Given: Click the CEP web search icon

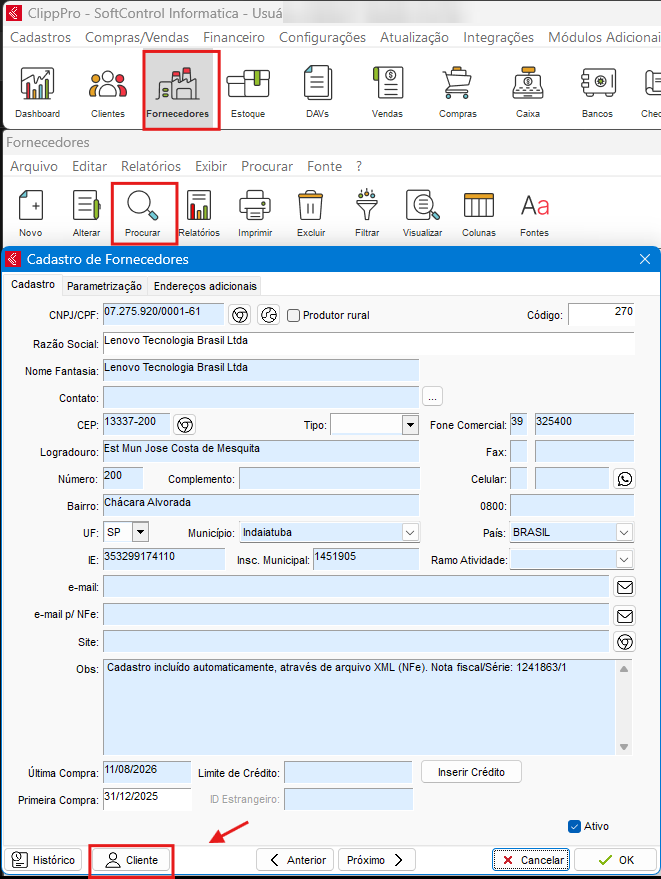Looking at the screenshot, I should pos(185,425).
